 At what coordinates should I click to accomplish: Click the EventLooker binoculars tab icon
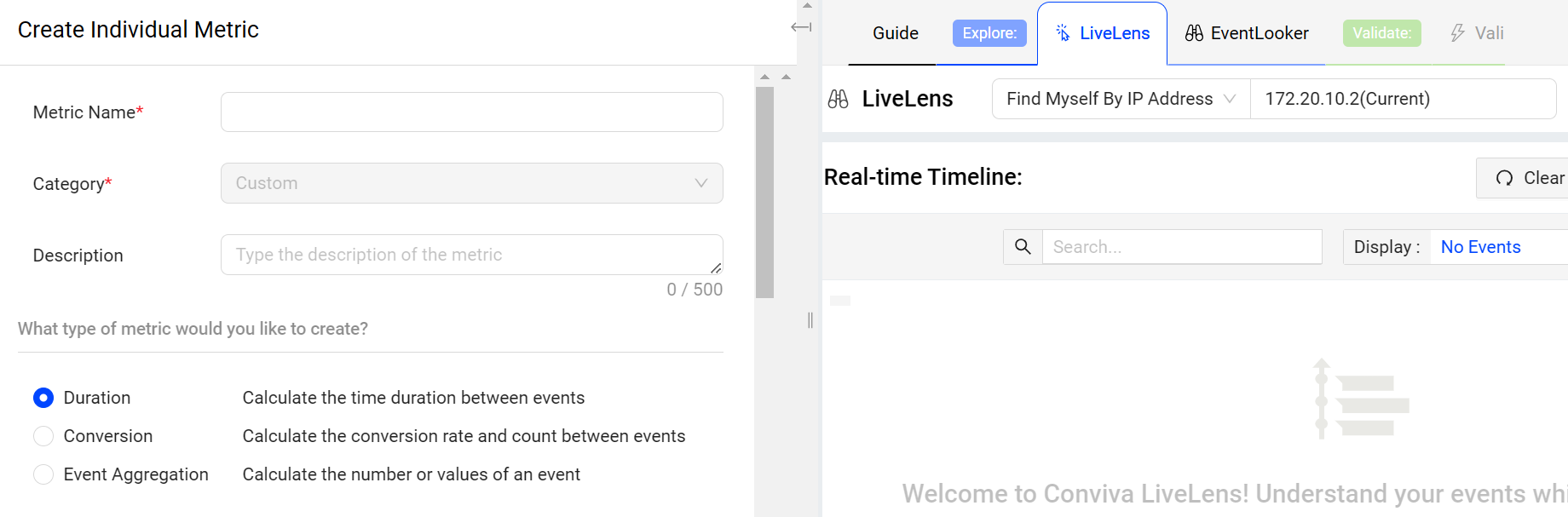1194,33
